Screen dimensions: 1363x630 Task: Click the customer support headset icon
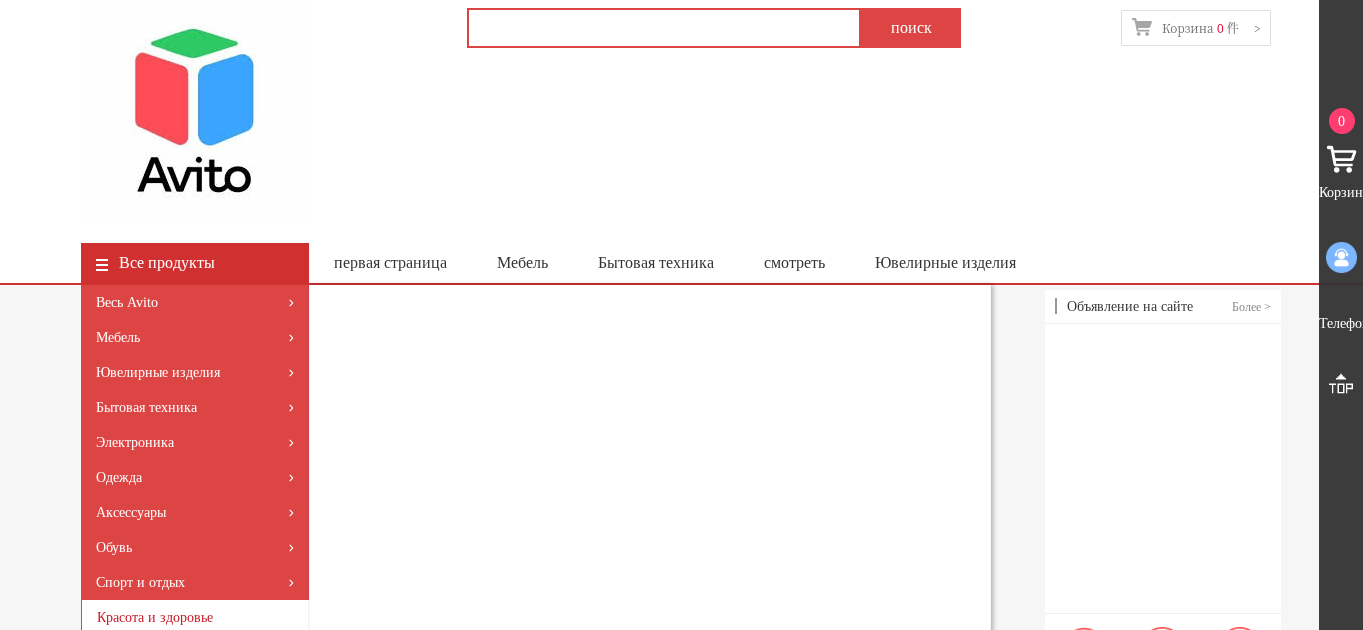point(1341,257)
